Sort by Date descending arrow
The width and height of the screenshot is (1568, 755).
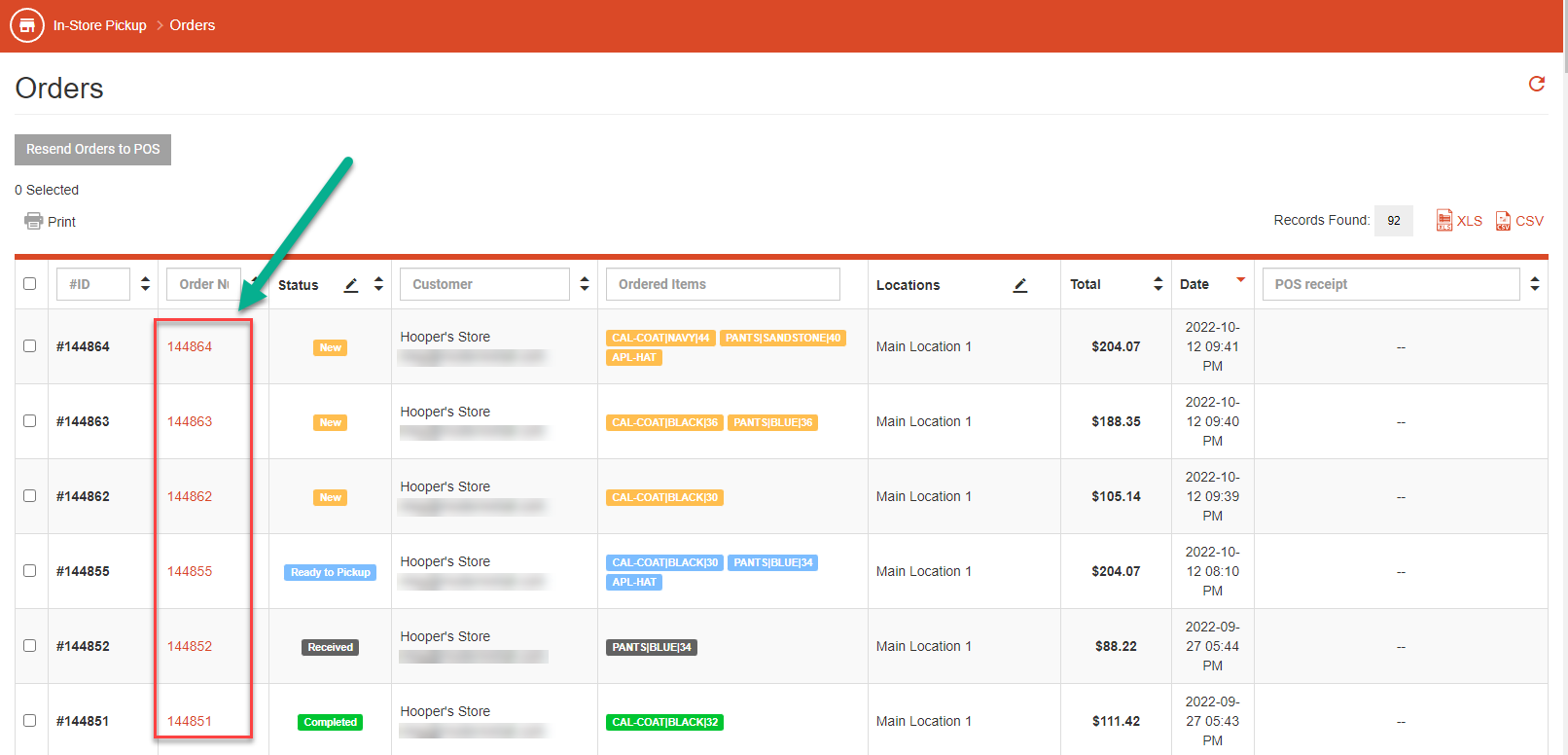[x=1240, y=280]
